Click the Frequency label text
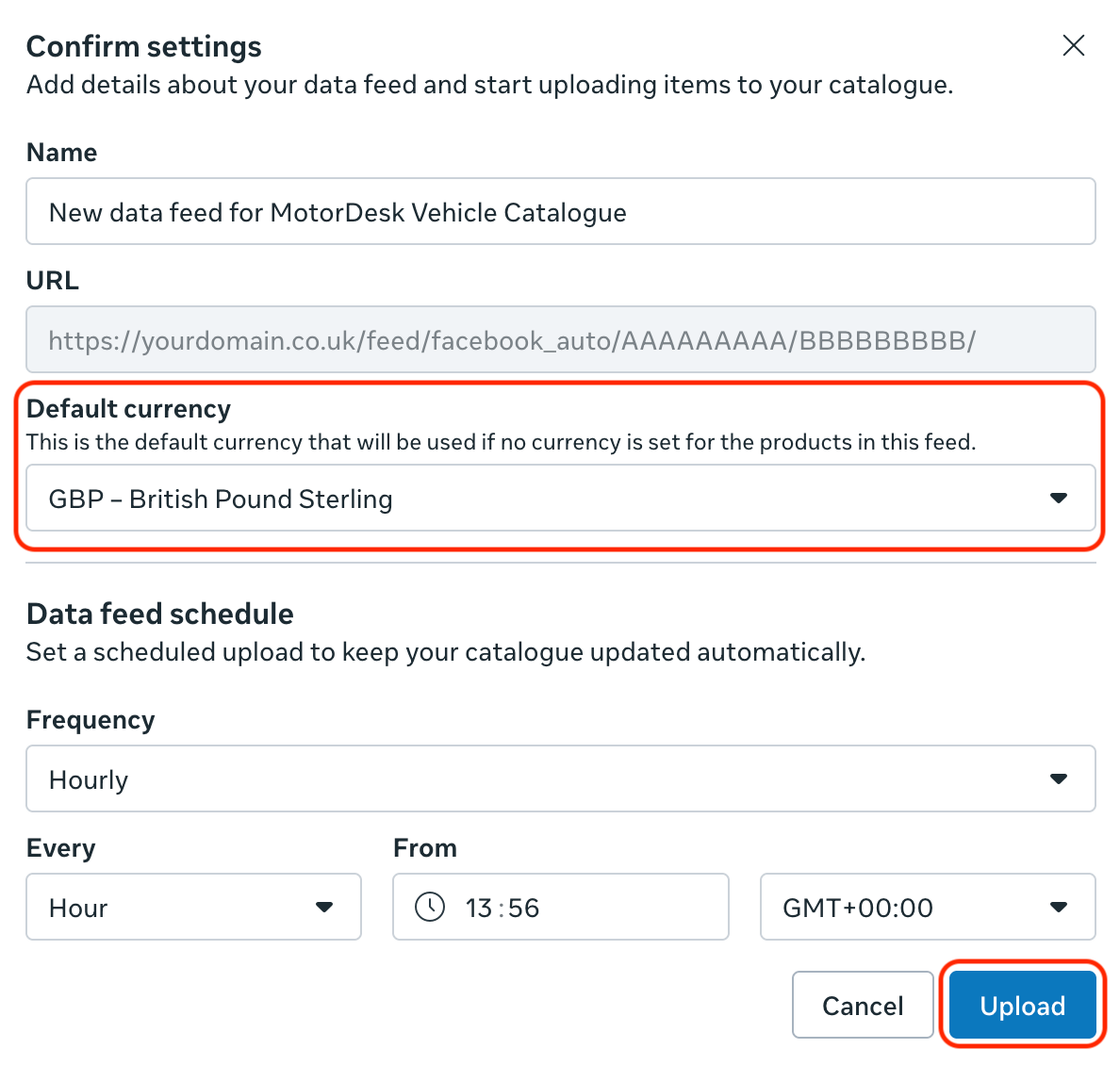 coord(91,720)
